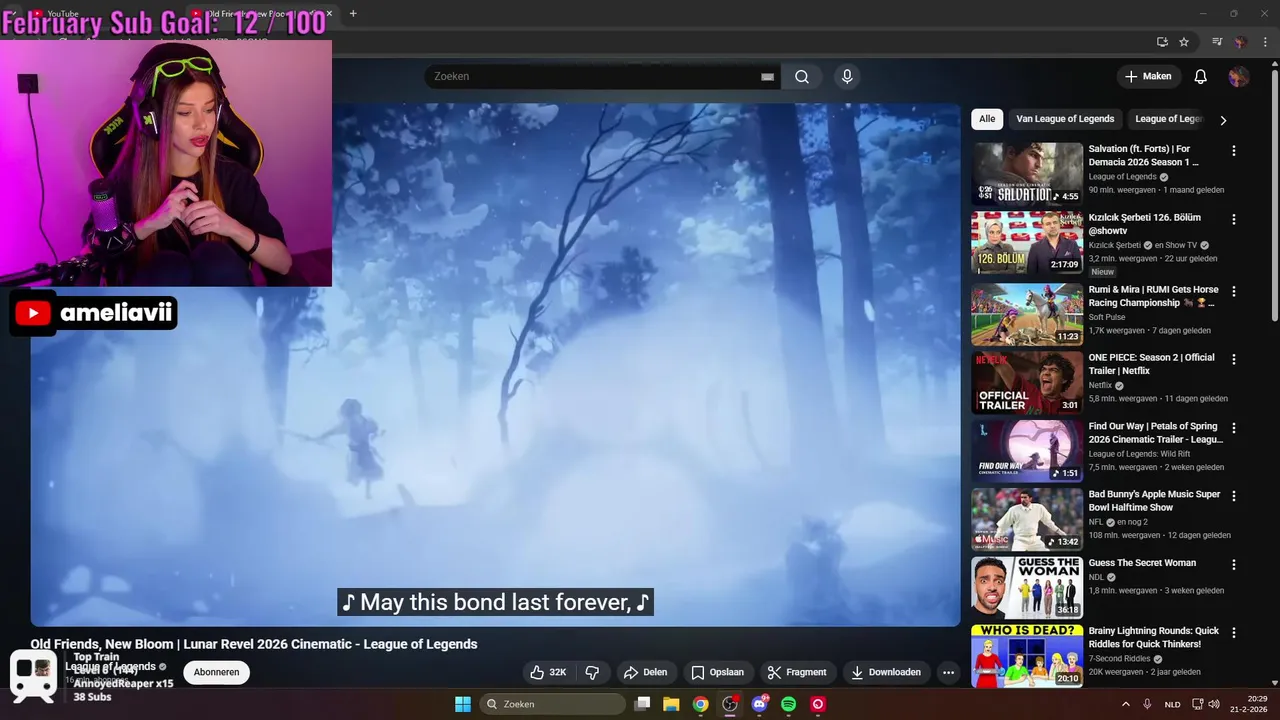
Task: Open the Guess The Woman thumbnail
Action: pyautogui.click(x=1027, y=587)
